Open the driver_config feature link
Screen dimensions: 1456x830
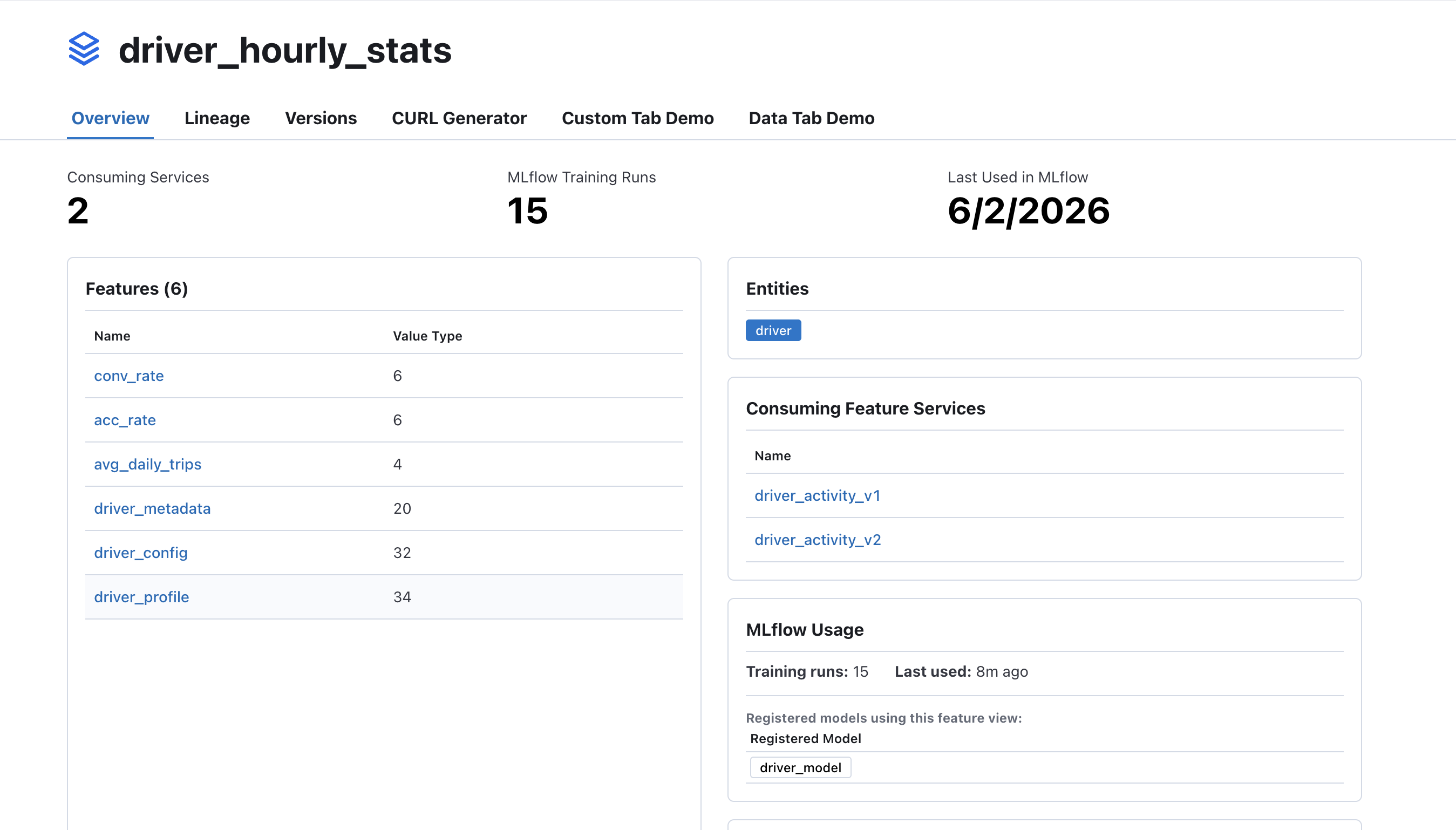[x=141, y=553]
